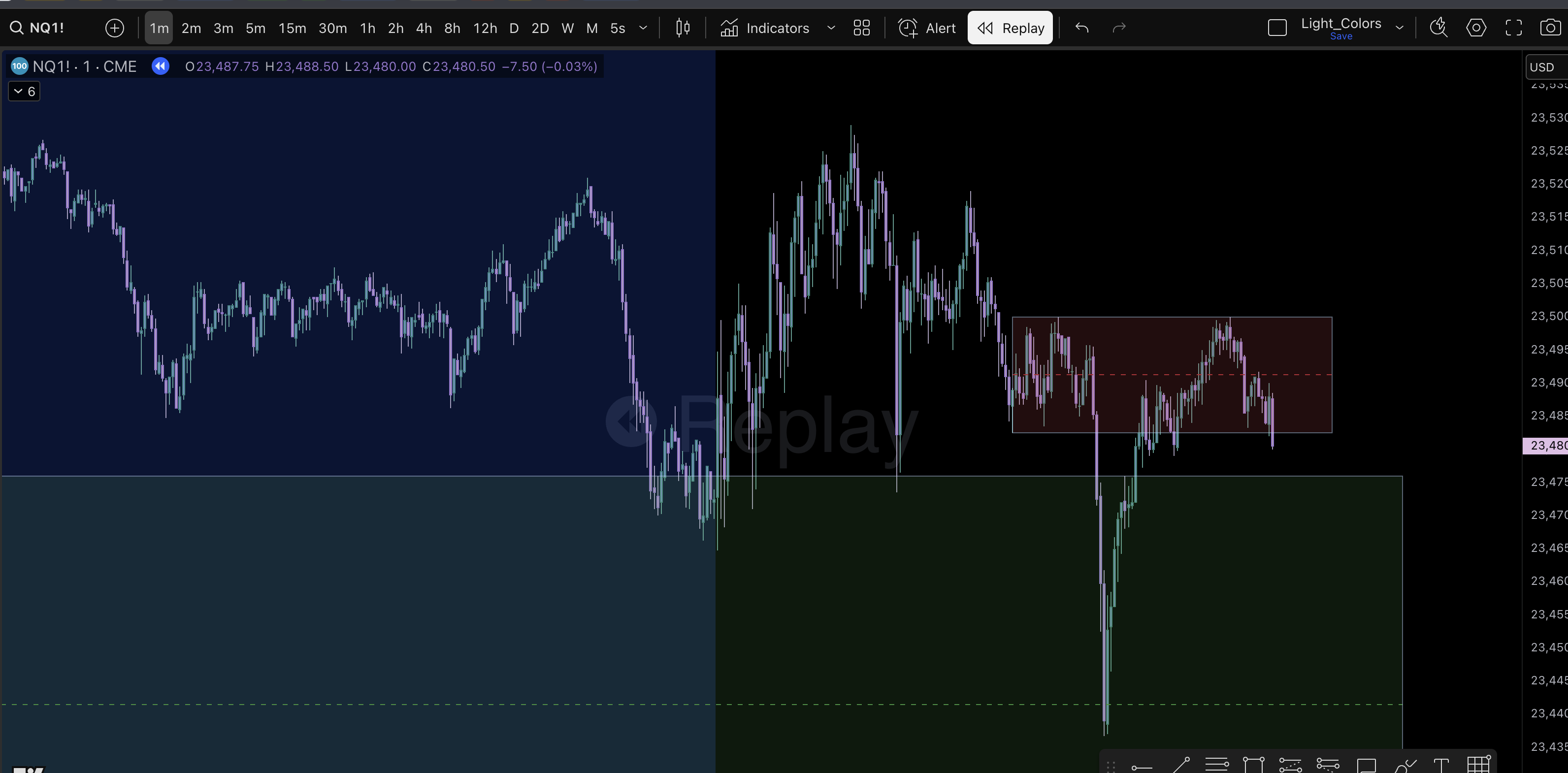This screenshot has height=773, width=1568.
Task: Switch to the 3m timeframe
Action: [224, 28]
